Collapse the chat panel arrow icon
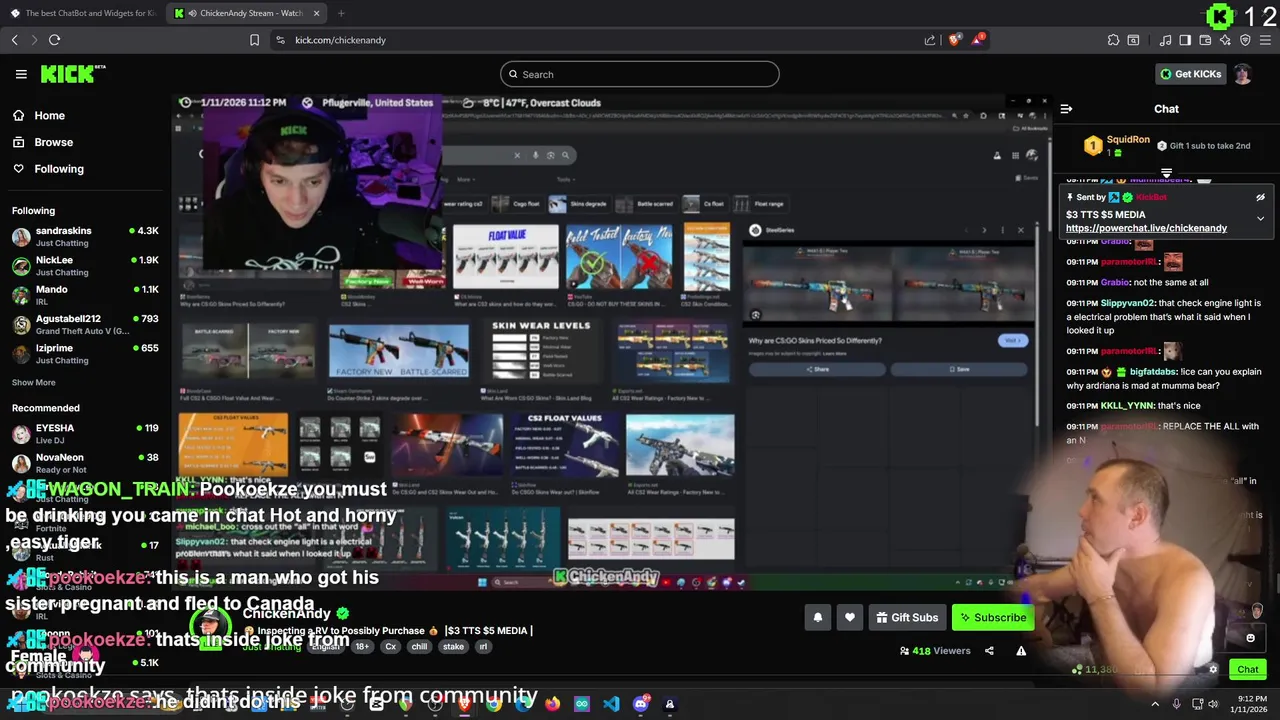Image resolution: width=1280 pixels, height=720 pixels. click(1066, 109)
